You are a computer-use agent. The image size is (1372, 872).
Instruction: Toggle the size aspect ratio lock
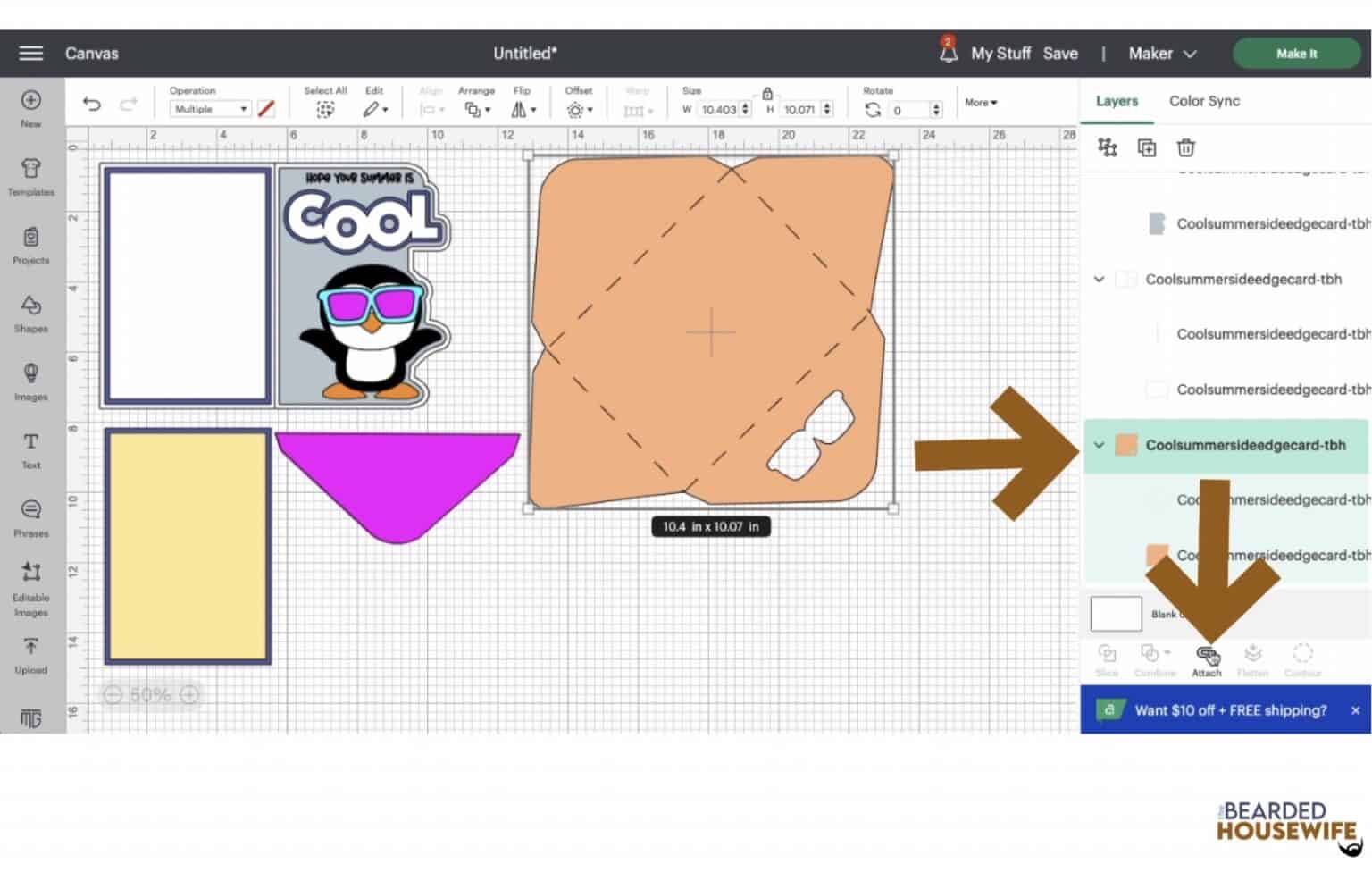click(767, 94)
